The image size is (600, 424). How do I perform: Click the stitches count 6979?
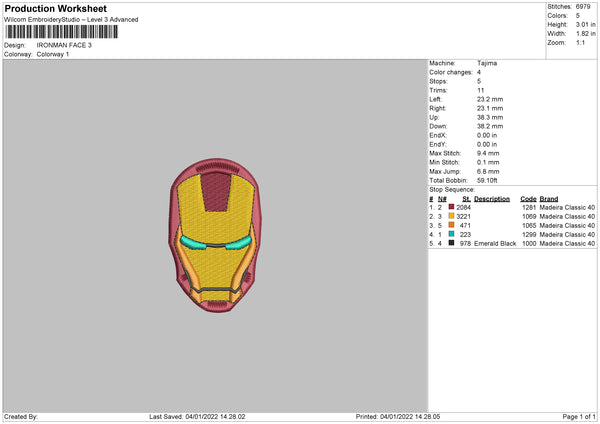(x=583, y=7)
